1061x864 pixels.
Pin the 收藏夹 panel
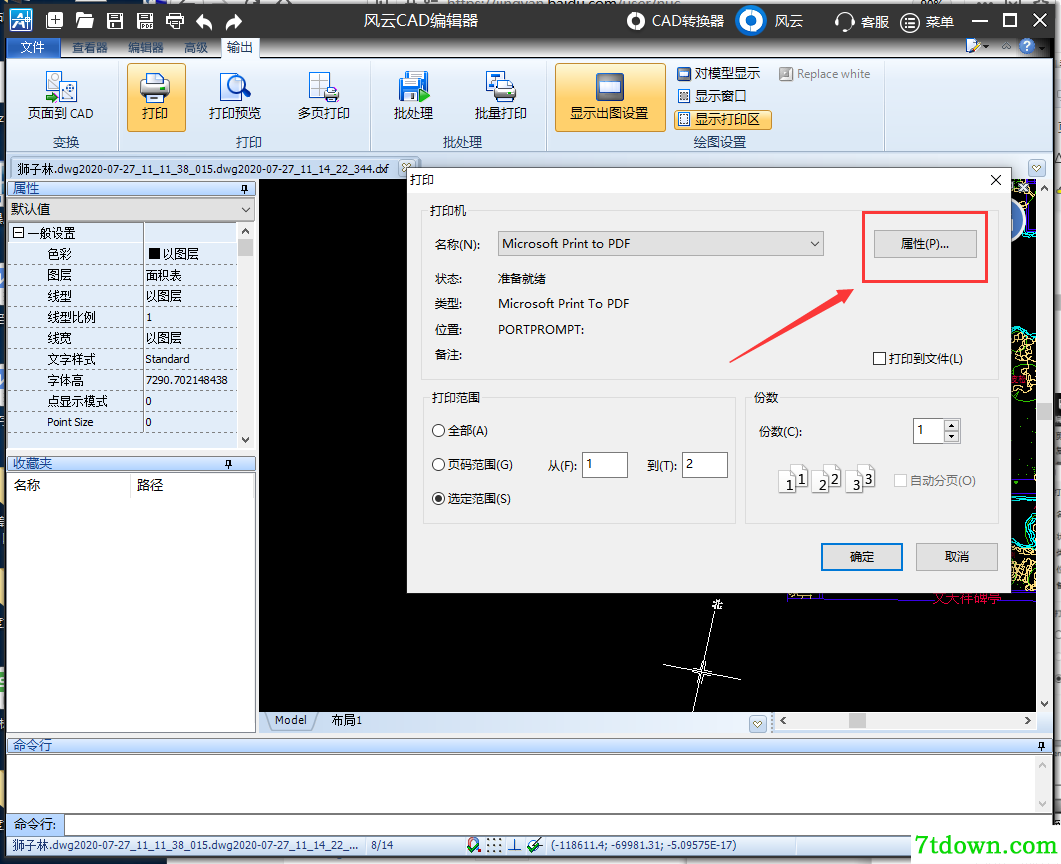pyautogui.click(x=229, y=463)
